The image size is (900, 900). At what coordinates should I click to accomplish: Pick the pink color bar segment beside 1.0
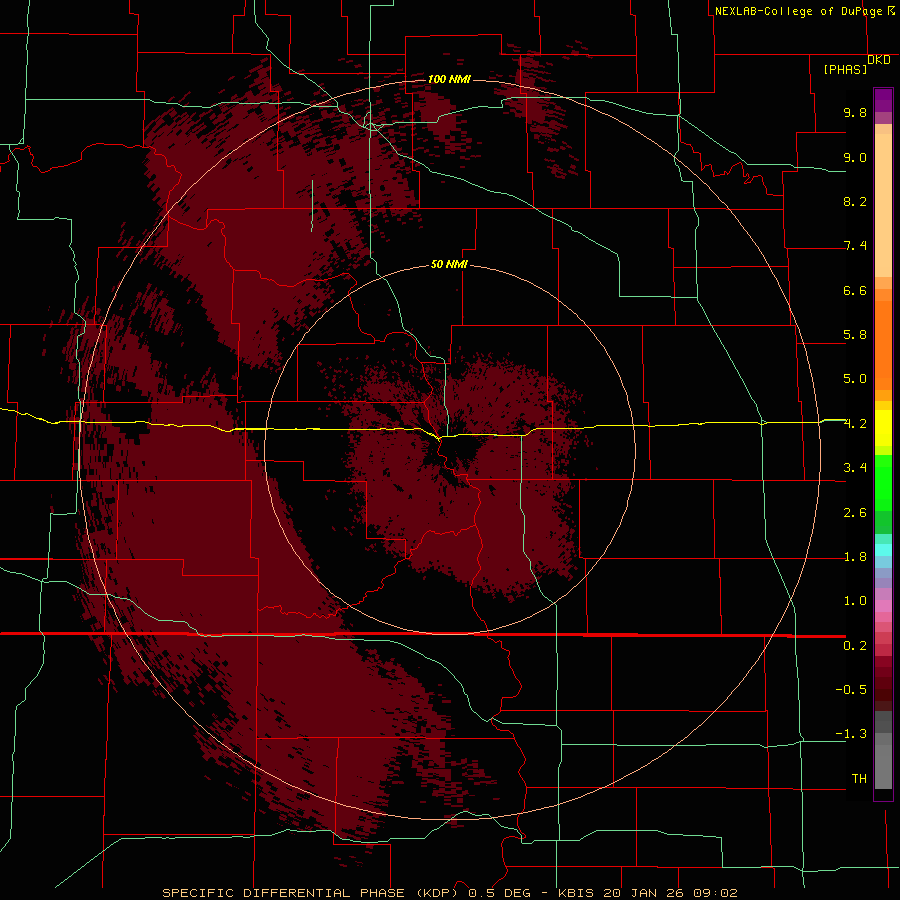(883, 606)
